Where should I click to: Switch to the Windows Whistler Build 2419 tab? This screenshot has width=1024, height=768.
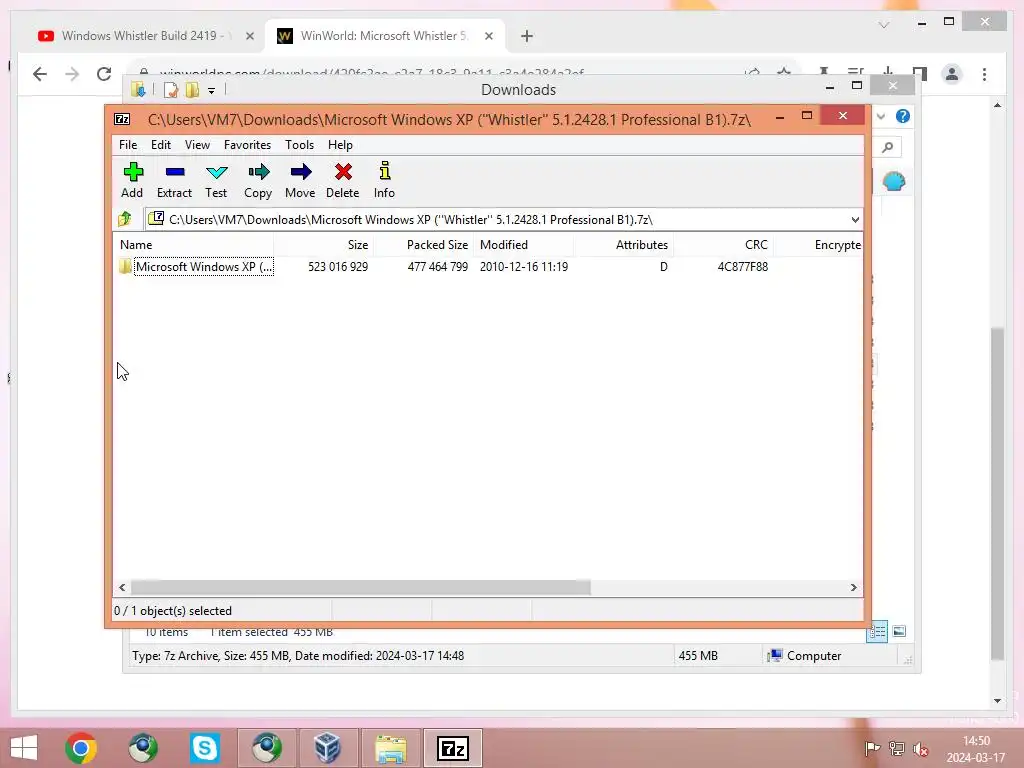coord(144,36)
